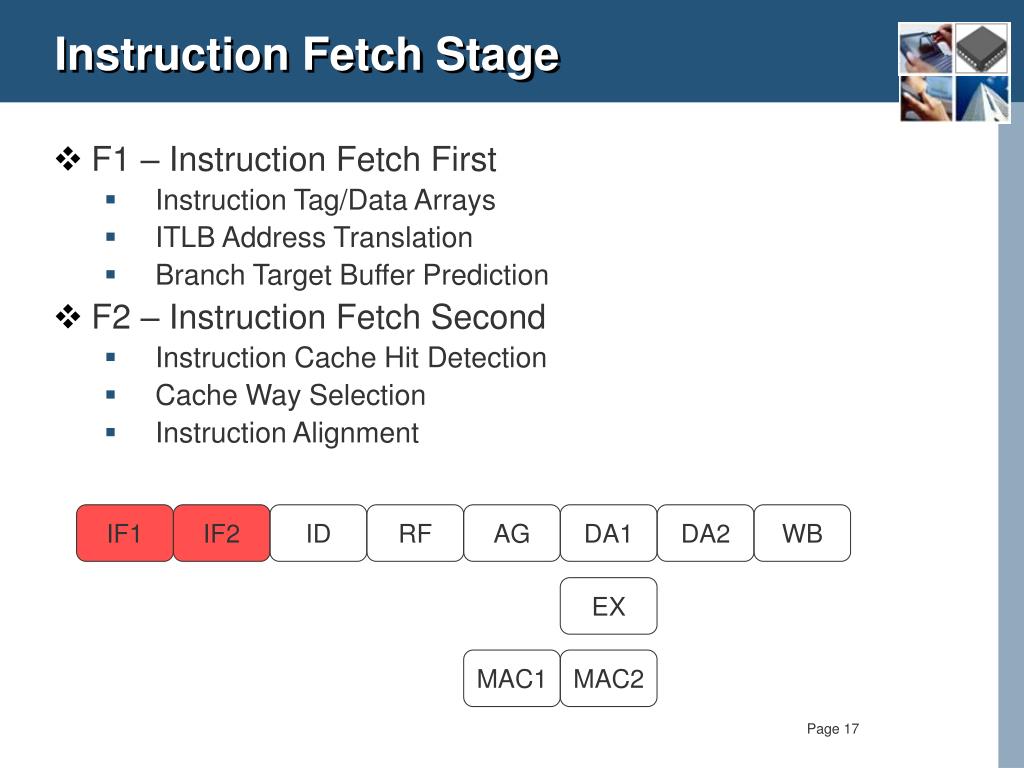Screen dimensions: 1024x768
Task: Select the DA1 stage box
Action: [608, 533]
